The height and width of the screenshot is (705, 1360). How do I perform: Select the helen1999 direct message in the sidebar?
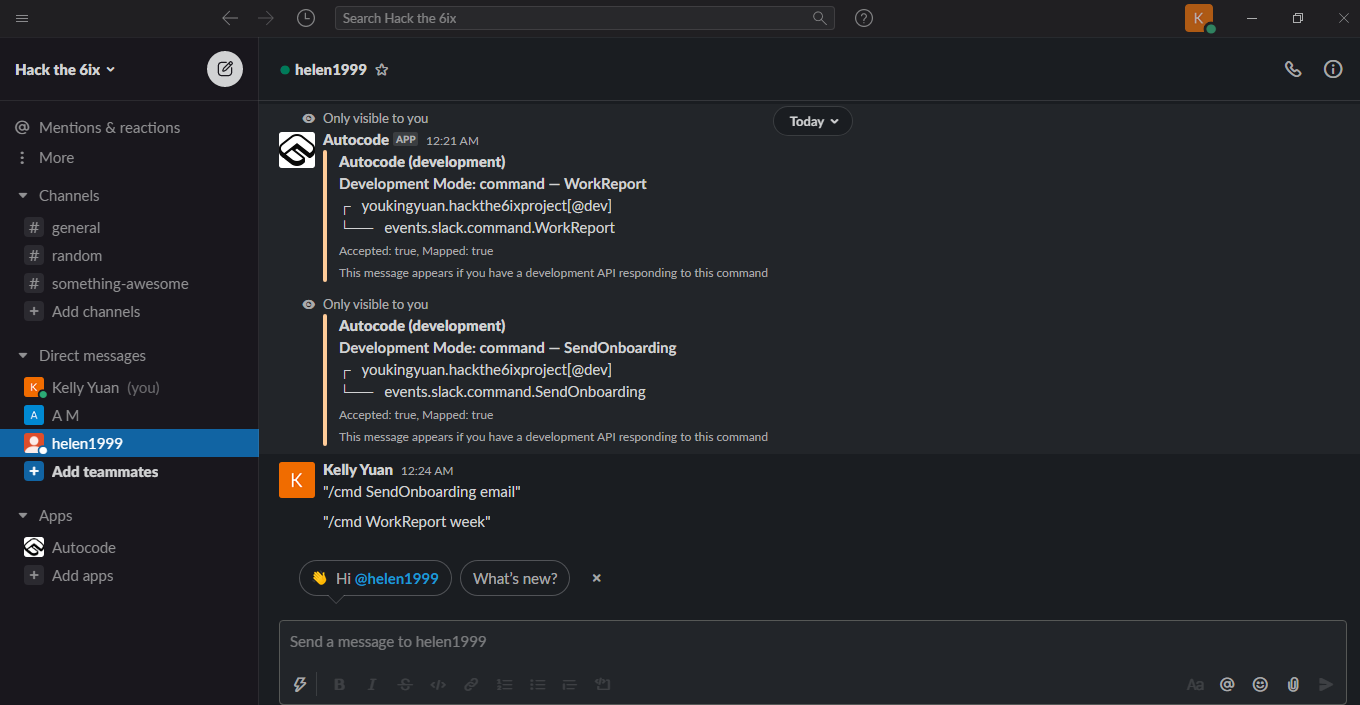129,443
